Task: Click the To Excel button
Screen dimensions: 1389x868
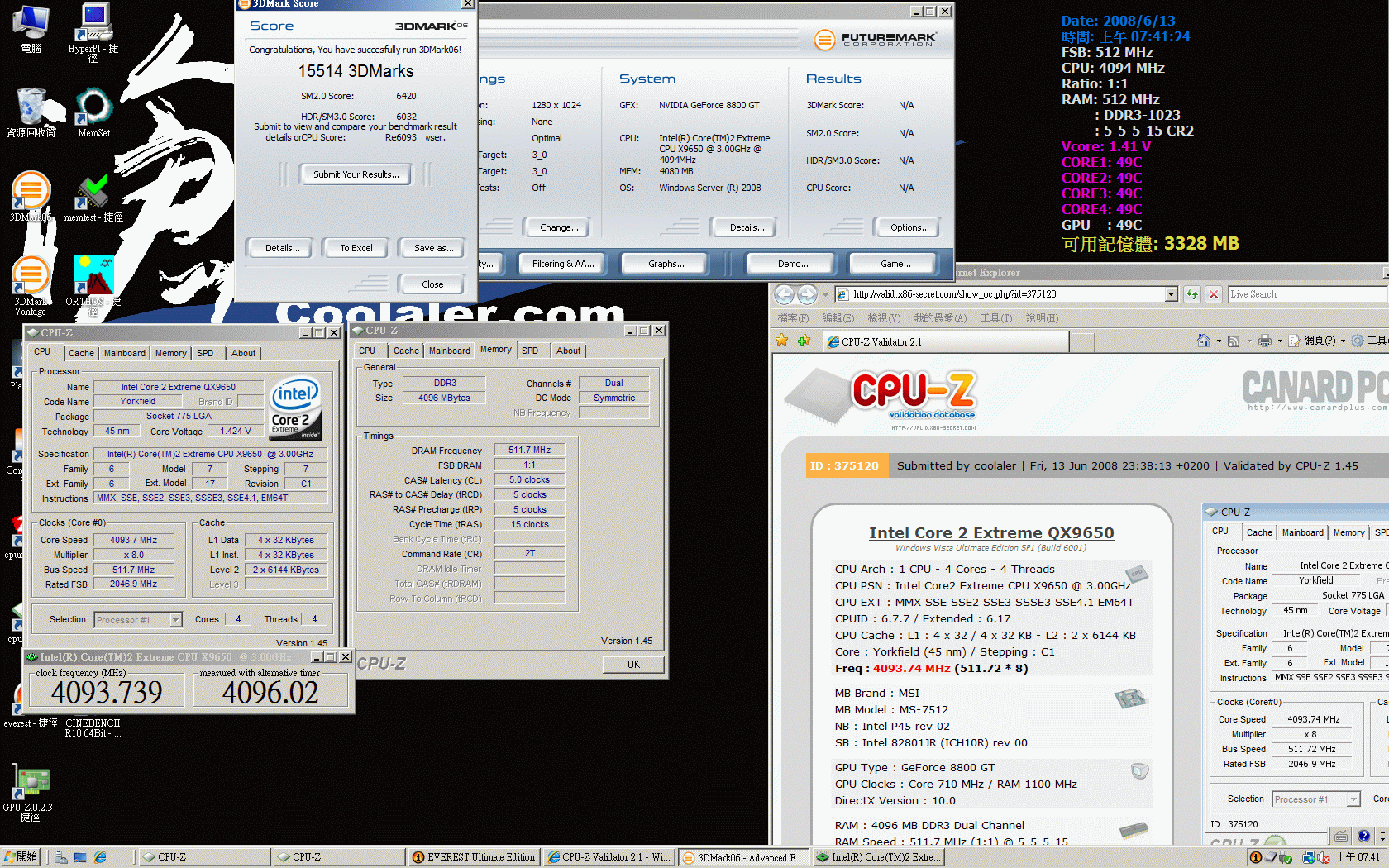Action: (x=356, y=248)
